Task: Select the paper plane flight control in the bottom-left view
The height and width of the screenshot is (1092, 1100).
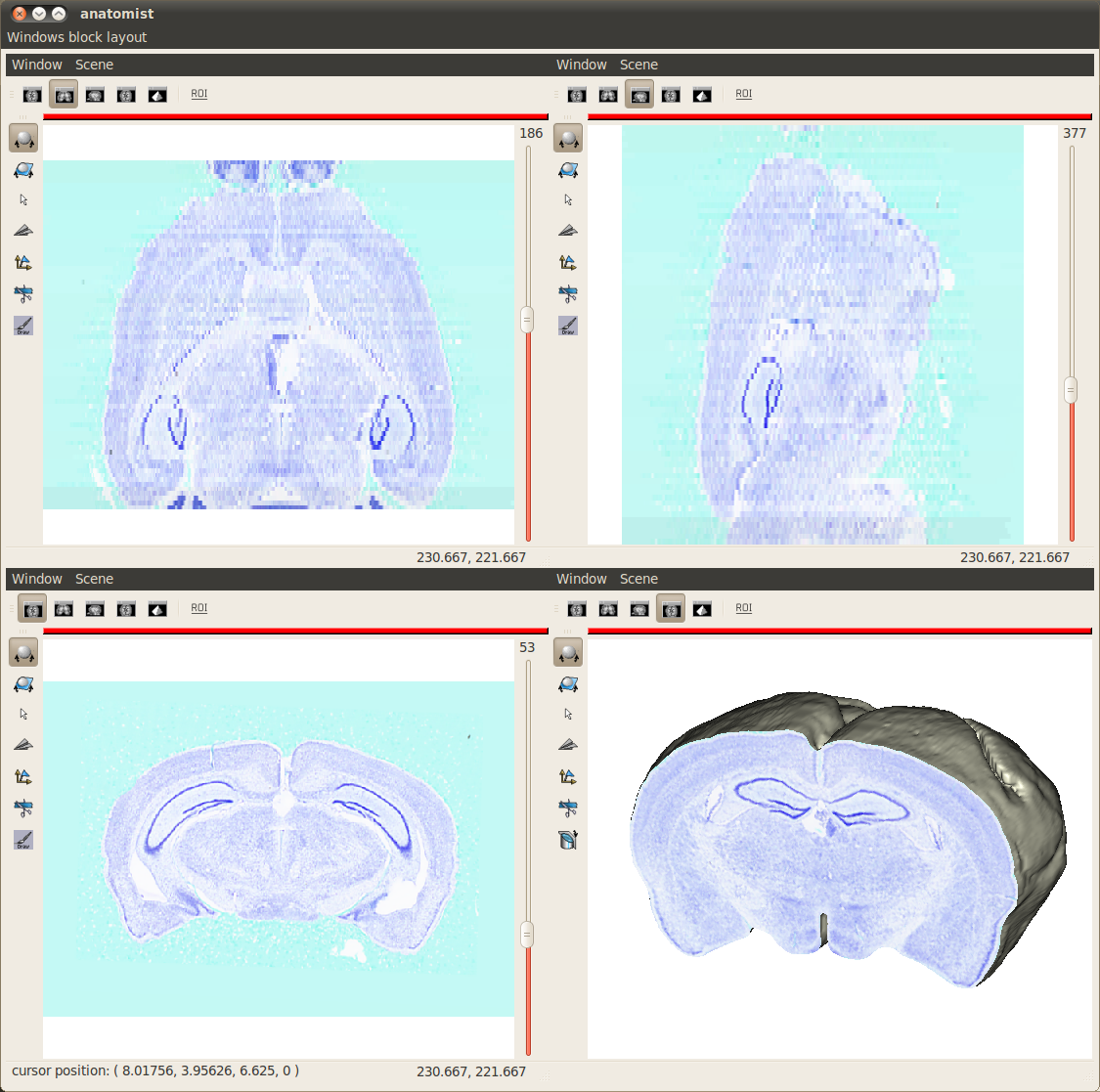Action: (23, 745)
